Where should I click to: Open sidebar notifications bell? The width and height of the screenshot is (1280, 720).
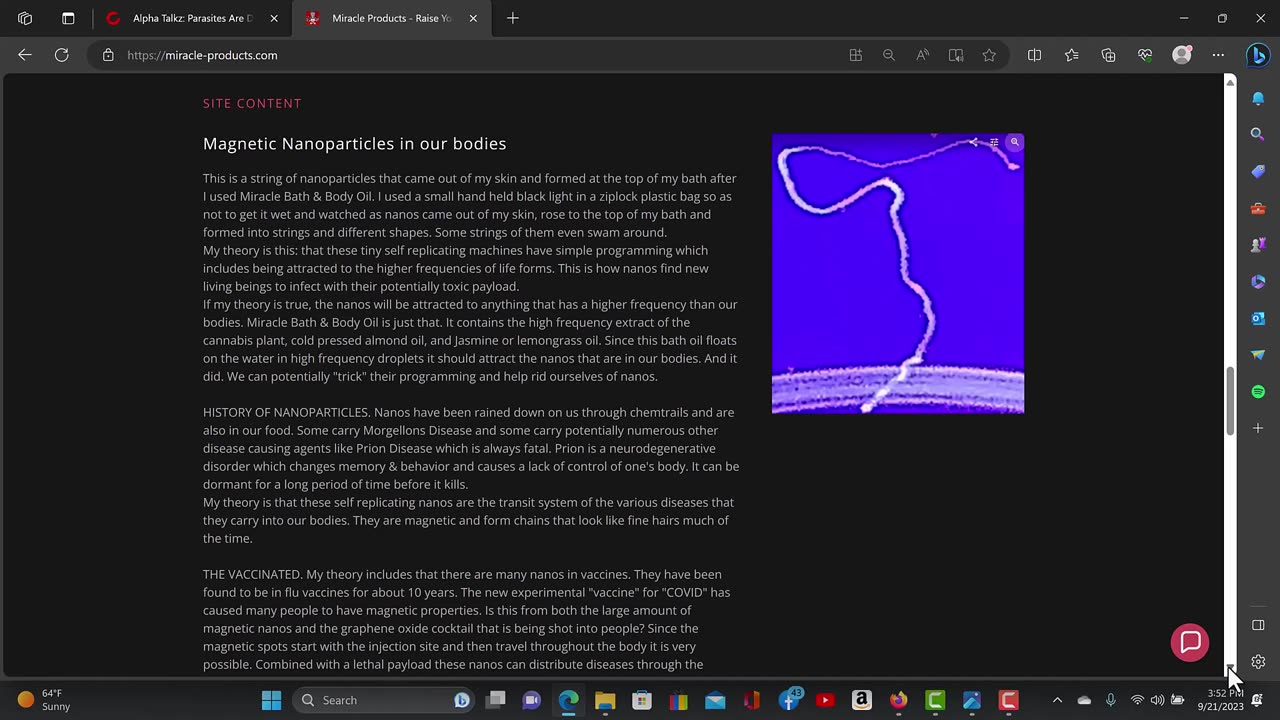[x=1258, y=98]
